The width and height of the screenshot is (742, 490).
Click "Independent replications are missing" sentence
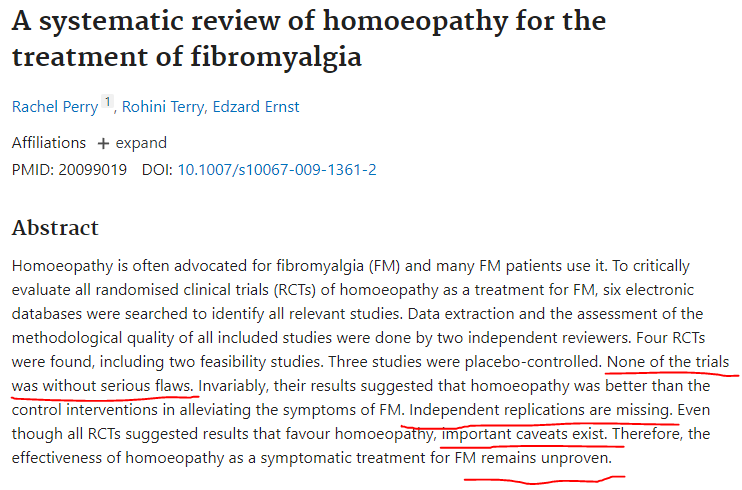(x=541, y=410)
